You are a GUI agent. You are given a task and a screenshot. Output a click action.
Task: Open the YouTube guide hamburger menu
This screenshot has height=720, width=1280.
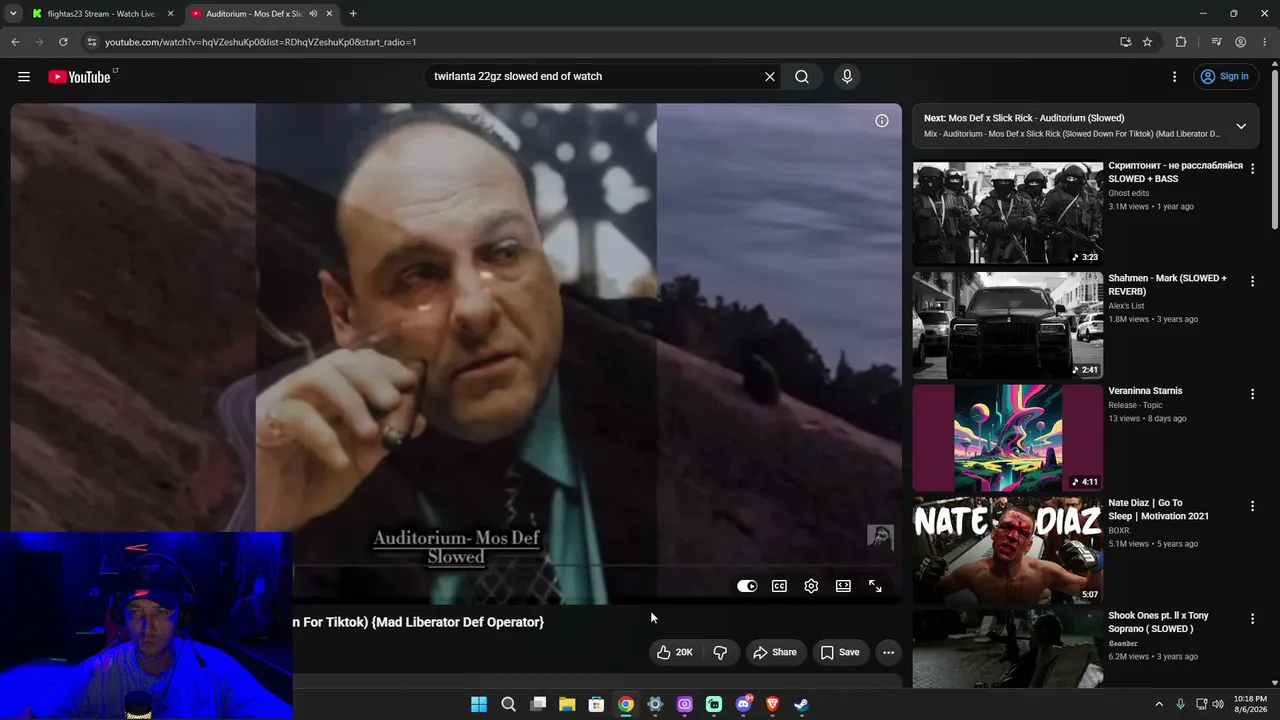pos(24,76)
